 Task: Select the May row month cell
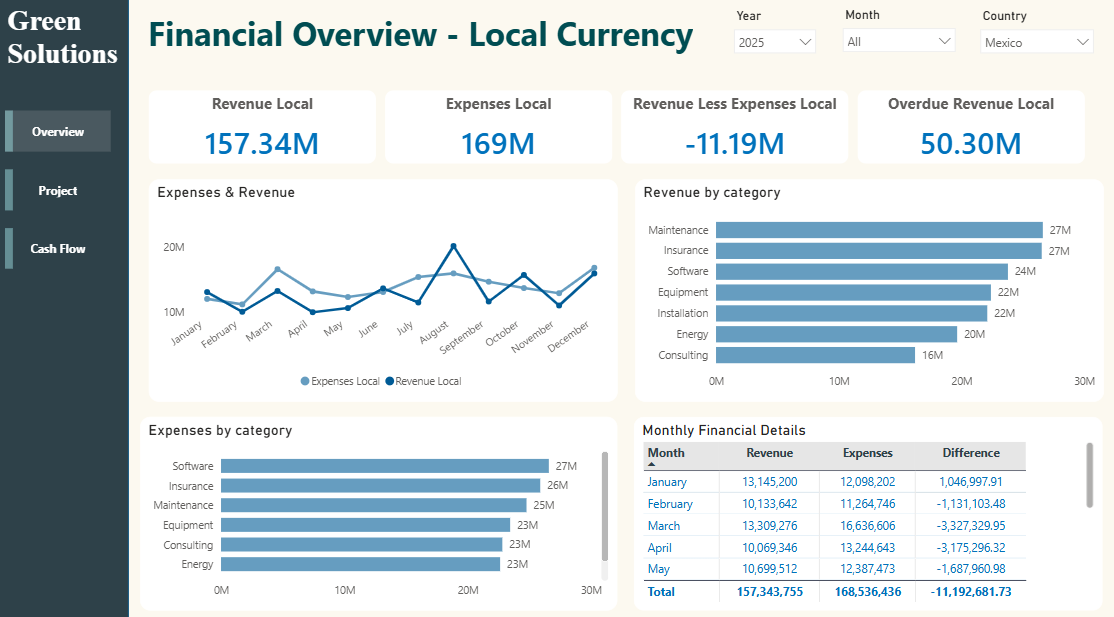coord(659,569)
